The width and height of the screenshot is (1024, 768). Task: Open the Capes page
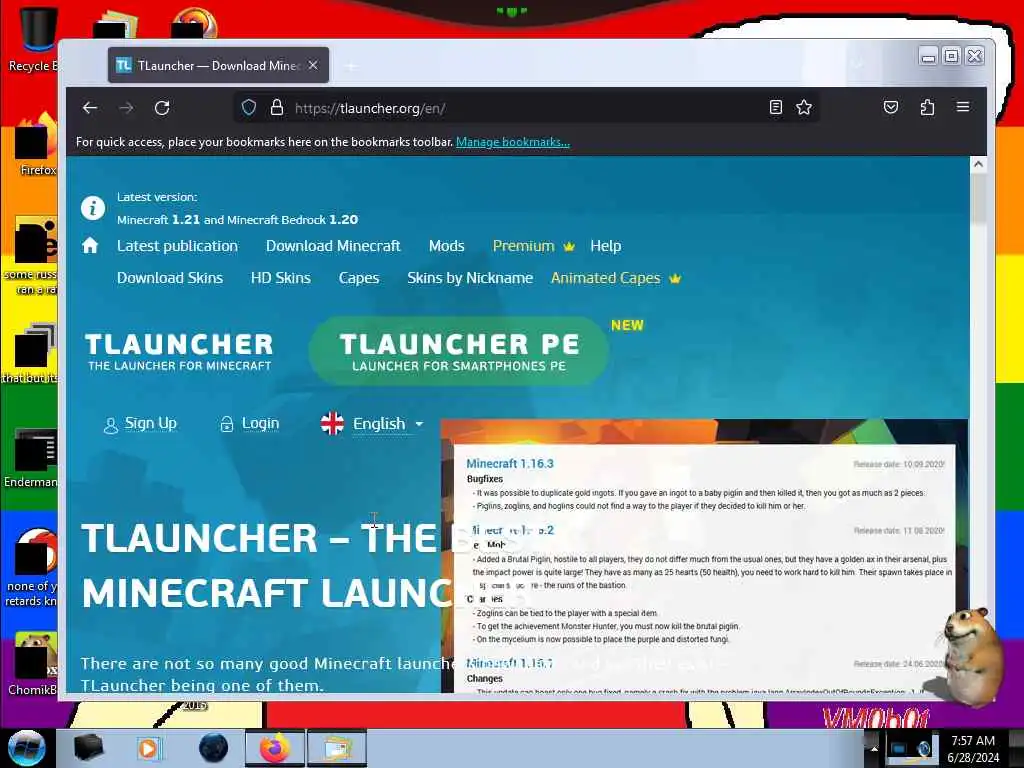(359, 278)
